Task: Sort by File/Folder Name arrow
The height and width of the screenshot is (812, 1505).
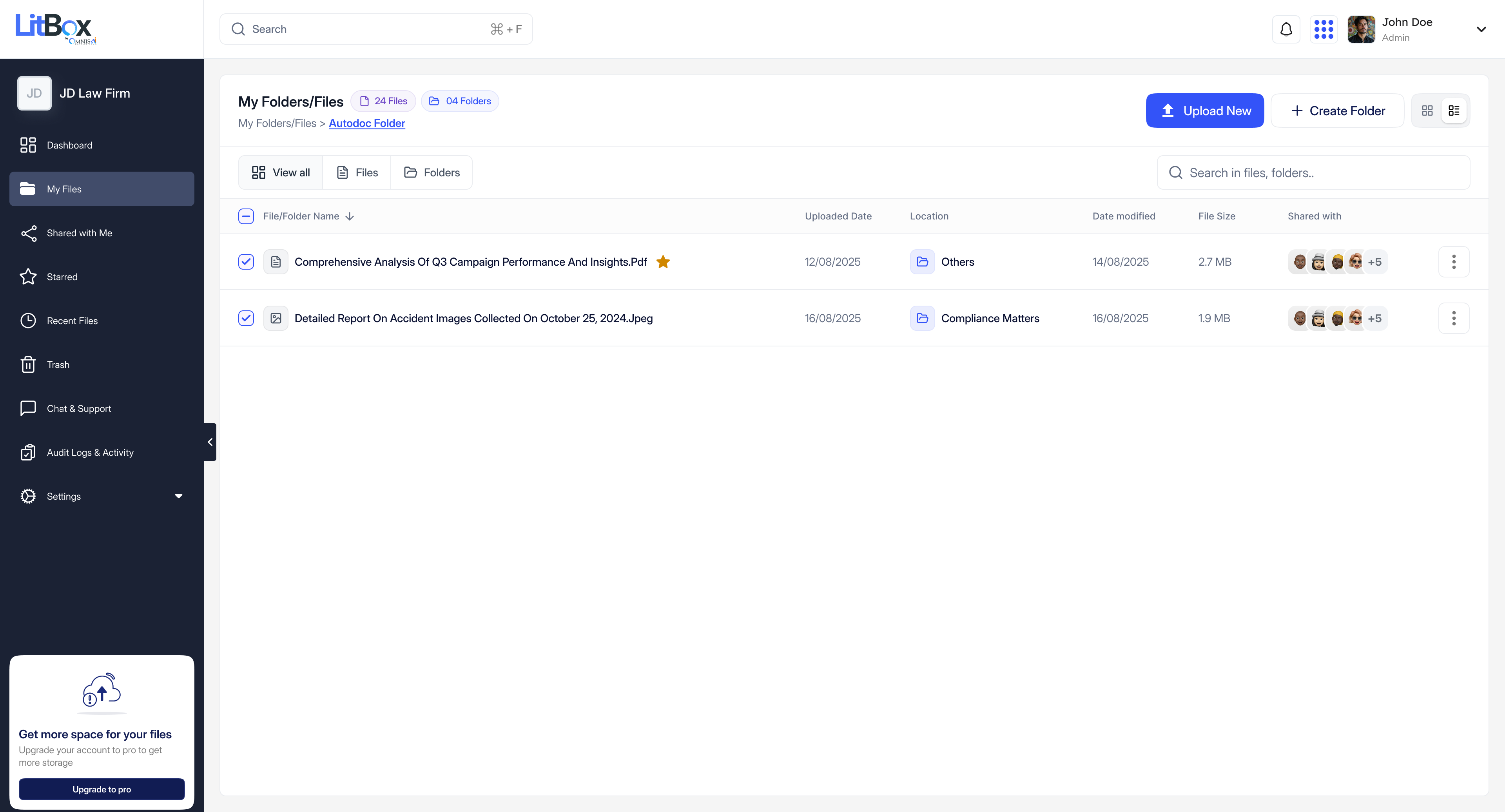Action: [x=349, y=217]
